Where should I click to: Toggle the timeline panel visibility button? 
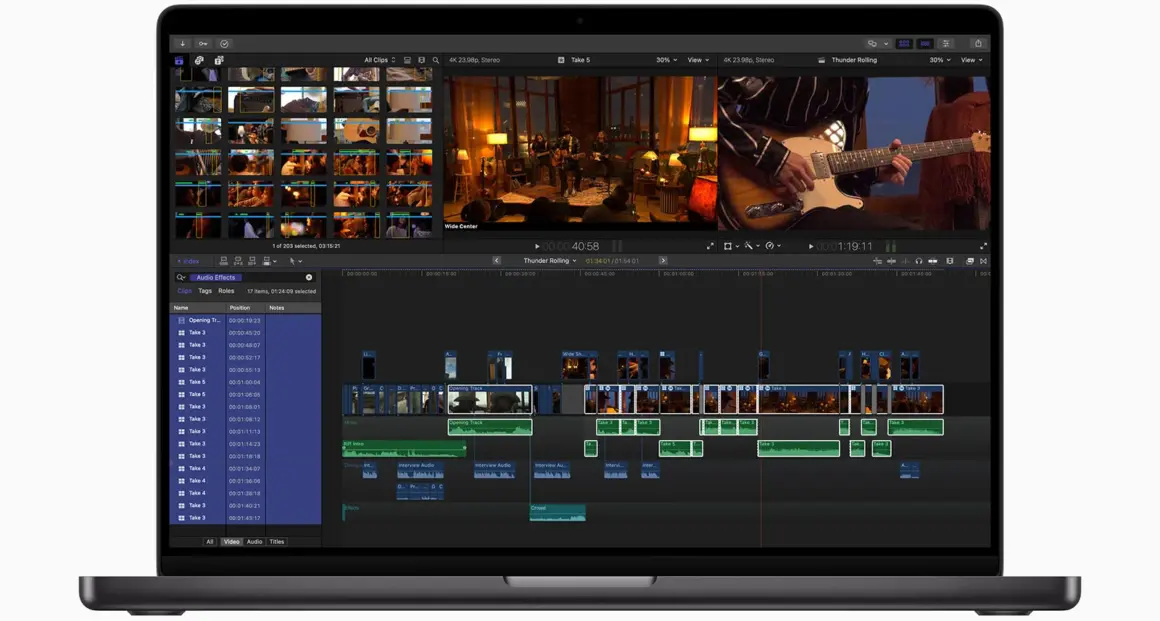pyautogui.click(x=925, y=44)
